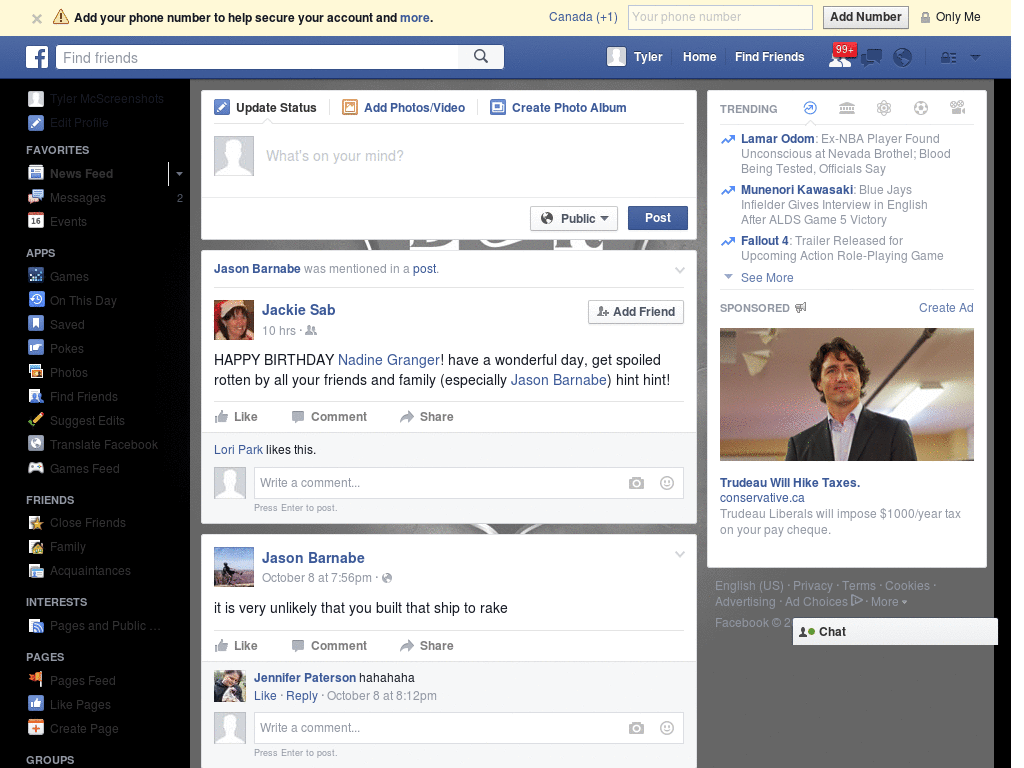Reply to Jennifer Paterson's comment
Viewport: 1024px width, 768px height.
tap(302, 696)
